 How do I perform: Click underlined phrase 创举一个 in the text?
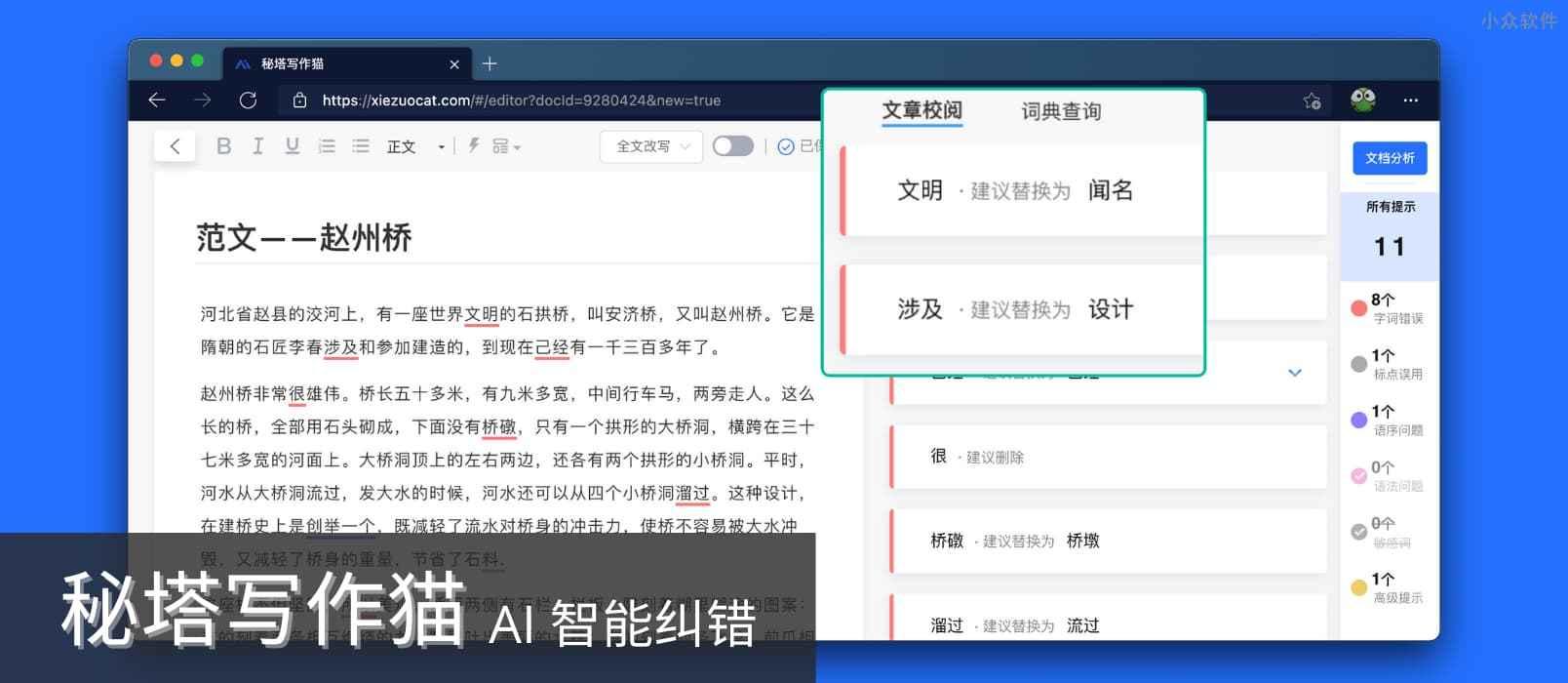(x=341, y=526)
